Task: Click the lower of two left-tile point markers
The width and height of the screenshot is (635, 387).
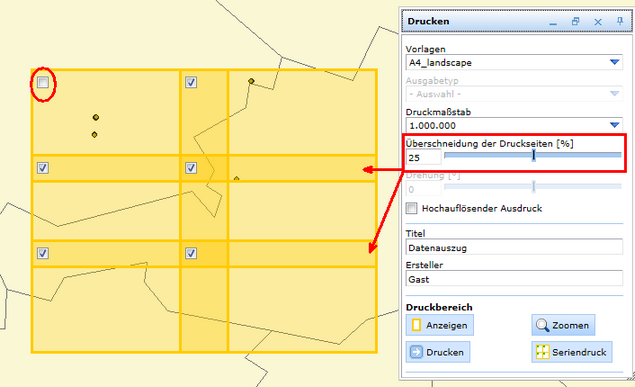Action: [x=94, y=134]
